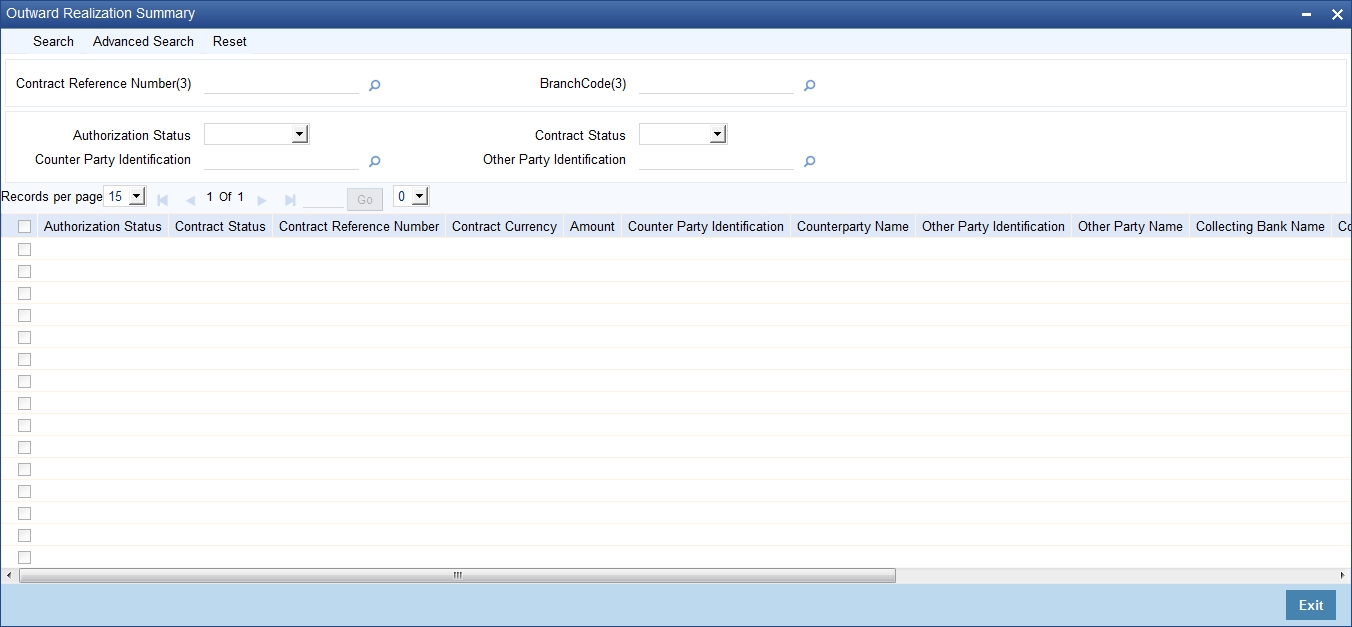Sort by Contract Status column header
1352x627 pixels.
tap(220, 227)
